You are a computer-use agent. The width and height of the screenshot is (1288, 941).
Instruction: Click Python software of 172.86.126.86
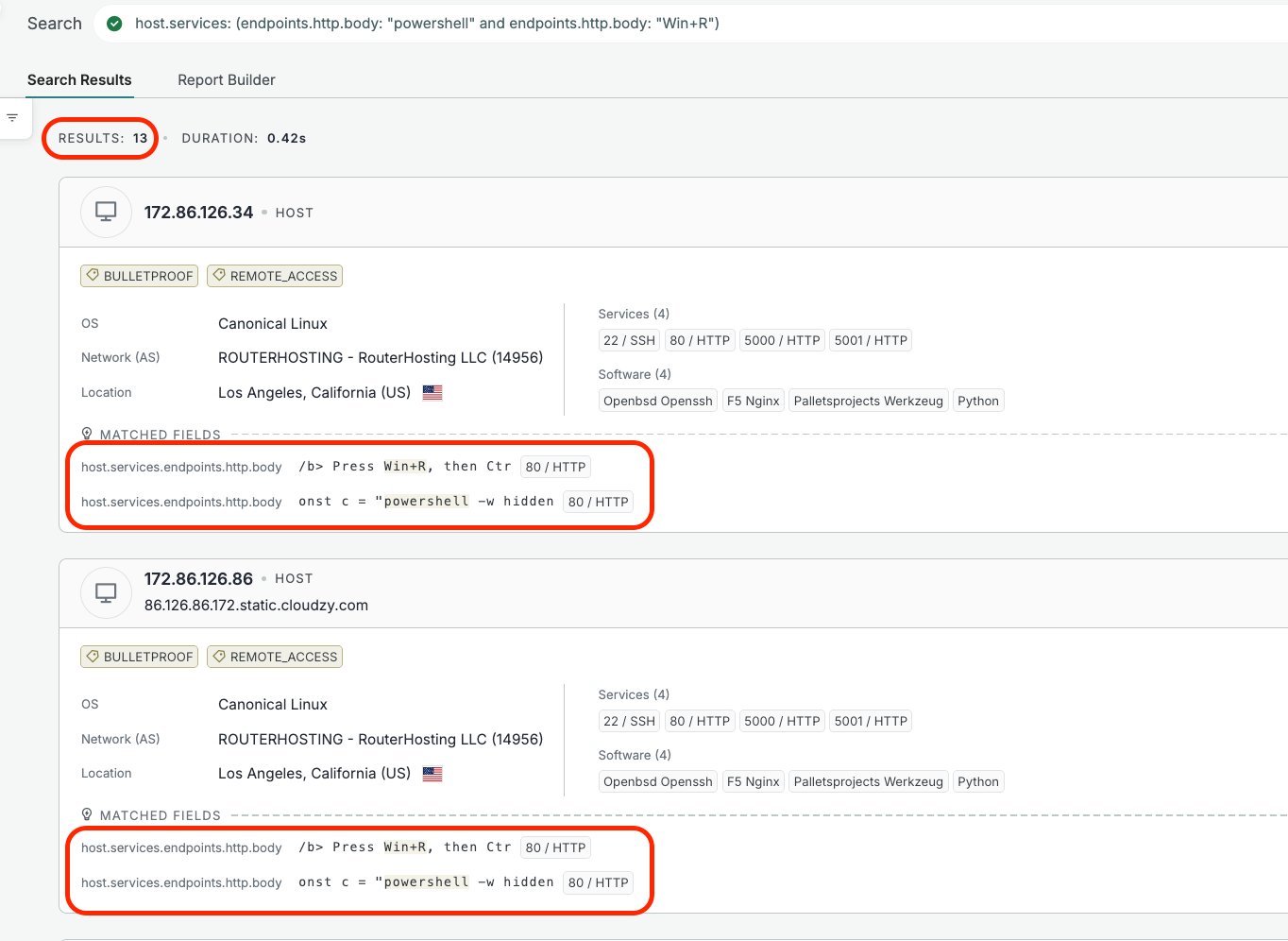point(978,781)
